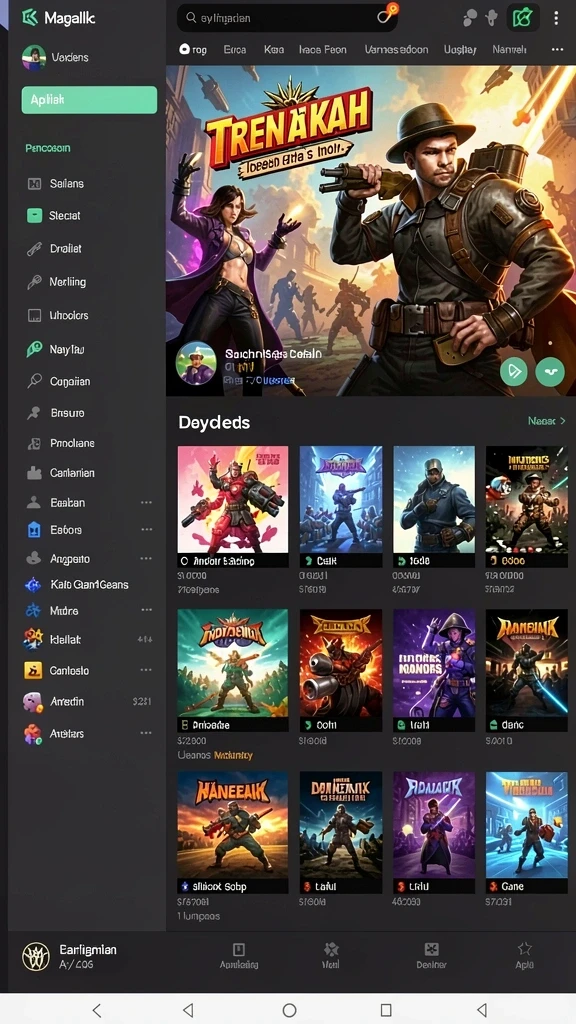576x1024 pixels.
Task: Click the green play button on banner
Action: 514,372
